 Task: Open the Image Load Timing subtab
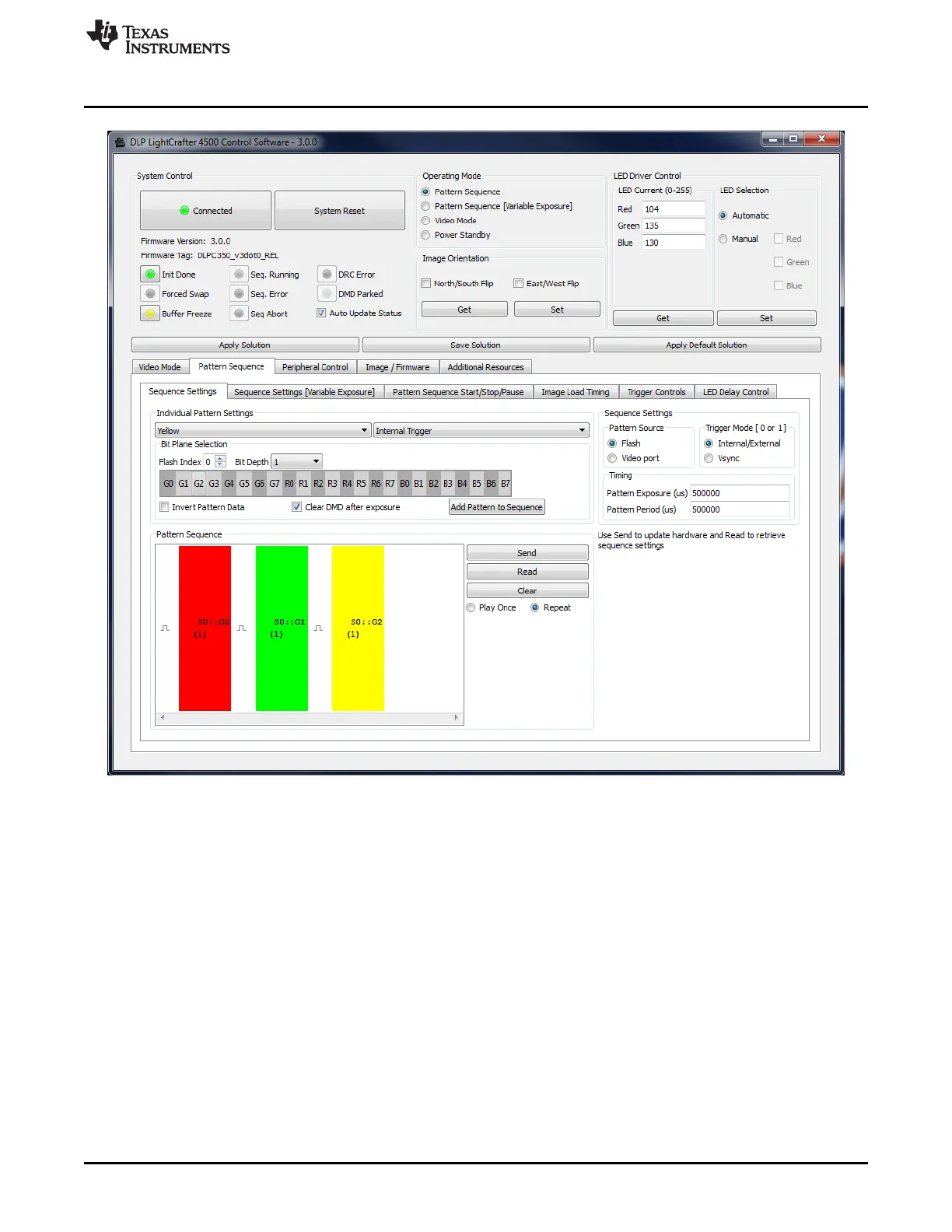tap(576, 392)
